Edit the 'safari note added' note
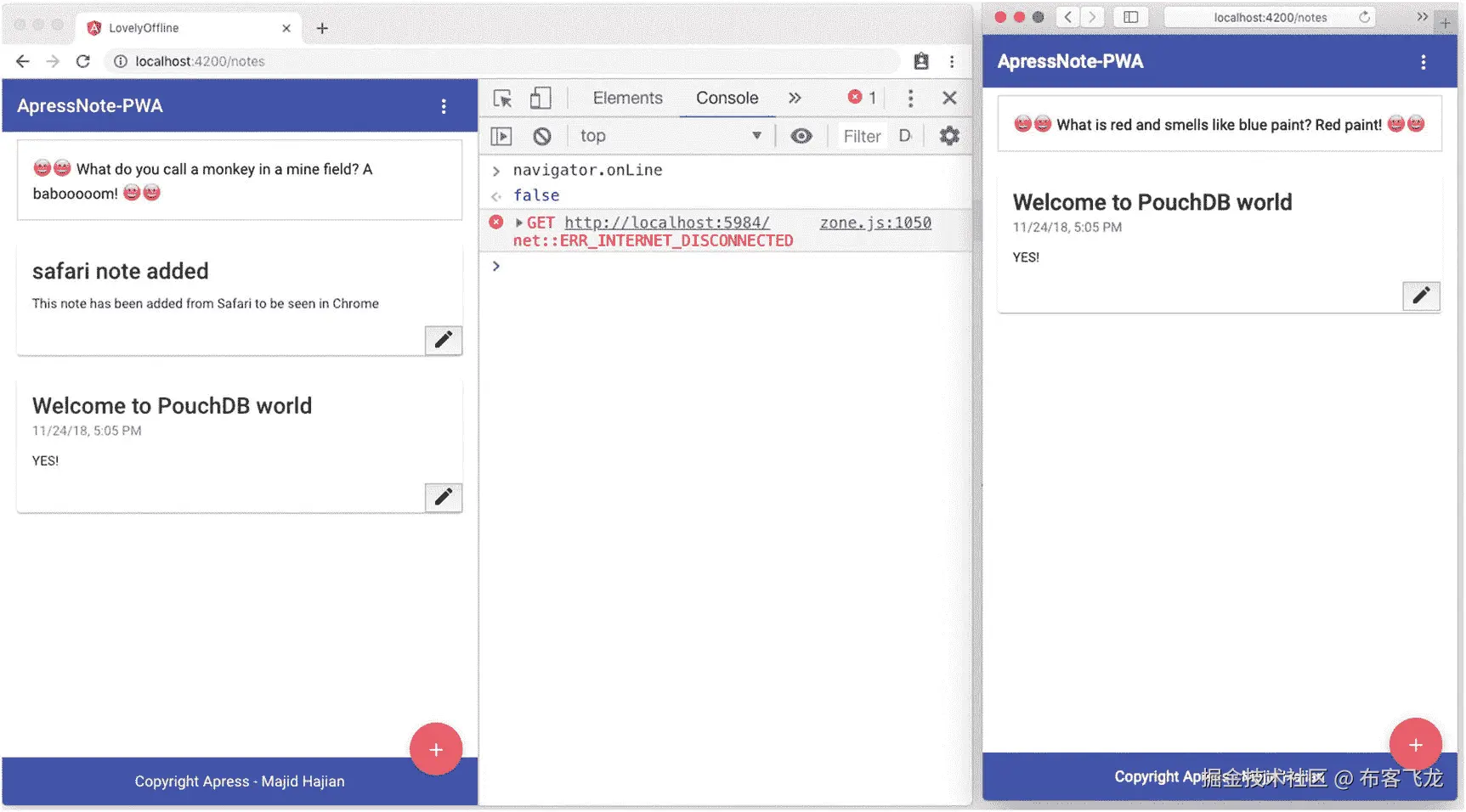The height and width of the screenshot is (812, 1466). (444, 340)
